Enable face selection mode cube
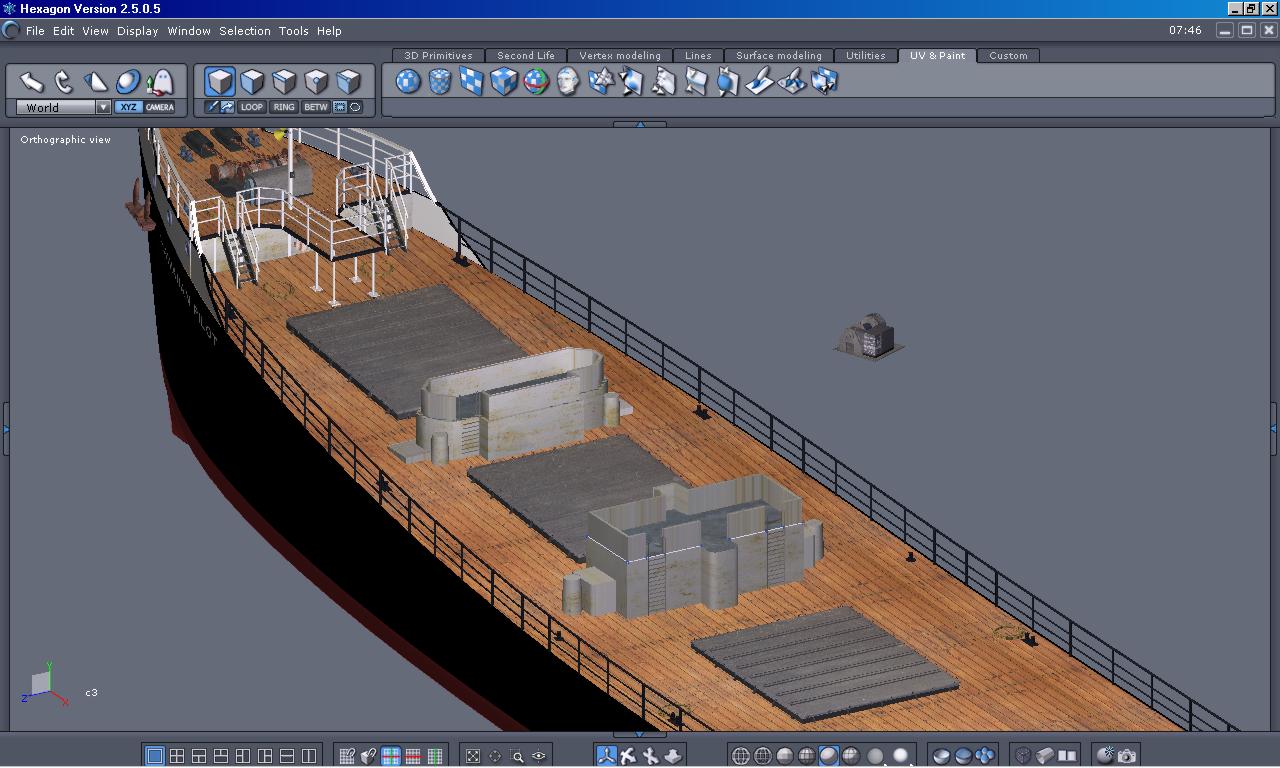The width and height of the screenshot is (1280, 768). [252, 81]
